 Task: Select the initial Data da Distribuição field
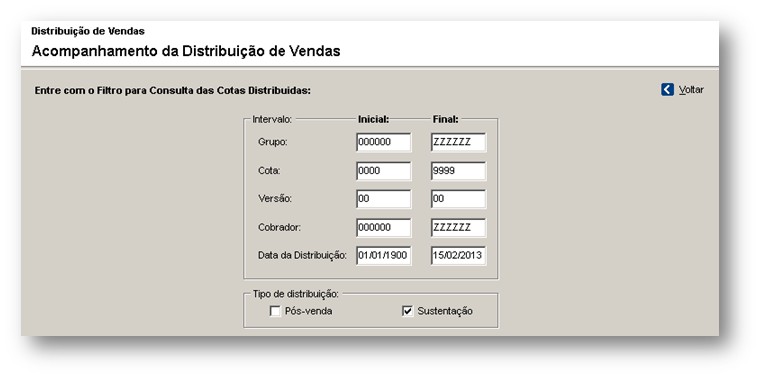click(x=383, y=256)
